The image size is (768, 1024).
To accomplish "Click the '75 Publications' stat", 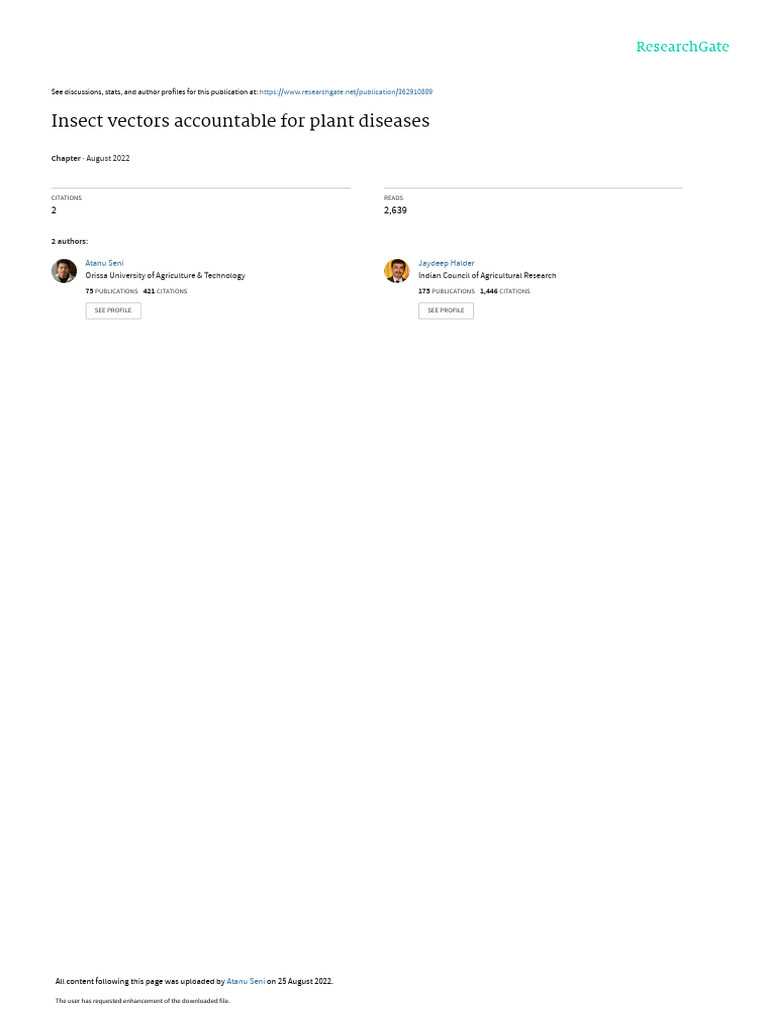I will coord(112,291).
